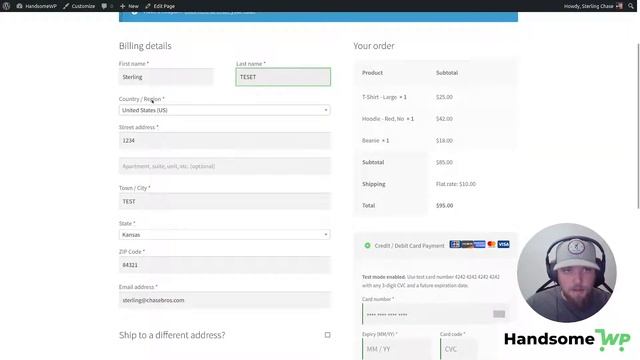Click the card brand icon in Card number field
This screenshot has width=640, height=360.
coord(499,314)
